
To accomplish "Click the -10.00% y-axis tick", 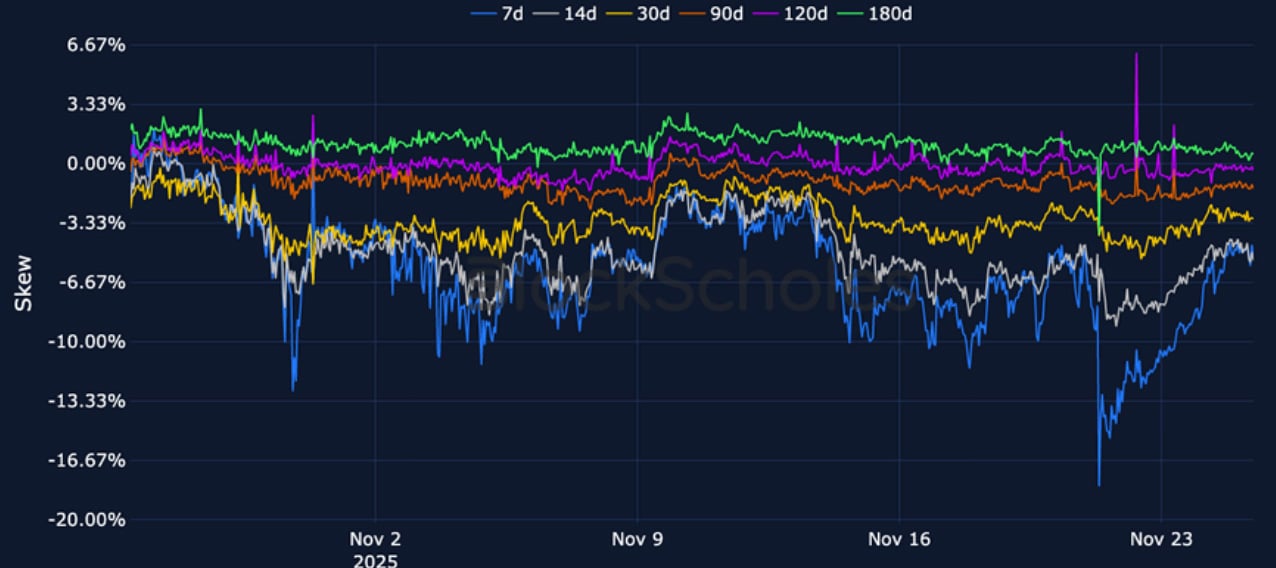I will (64, 342).
